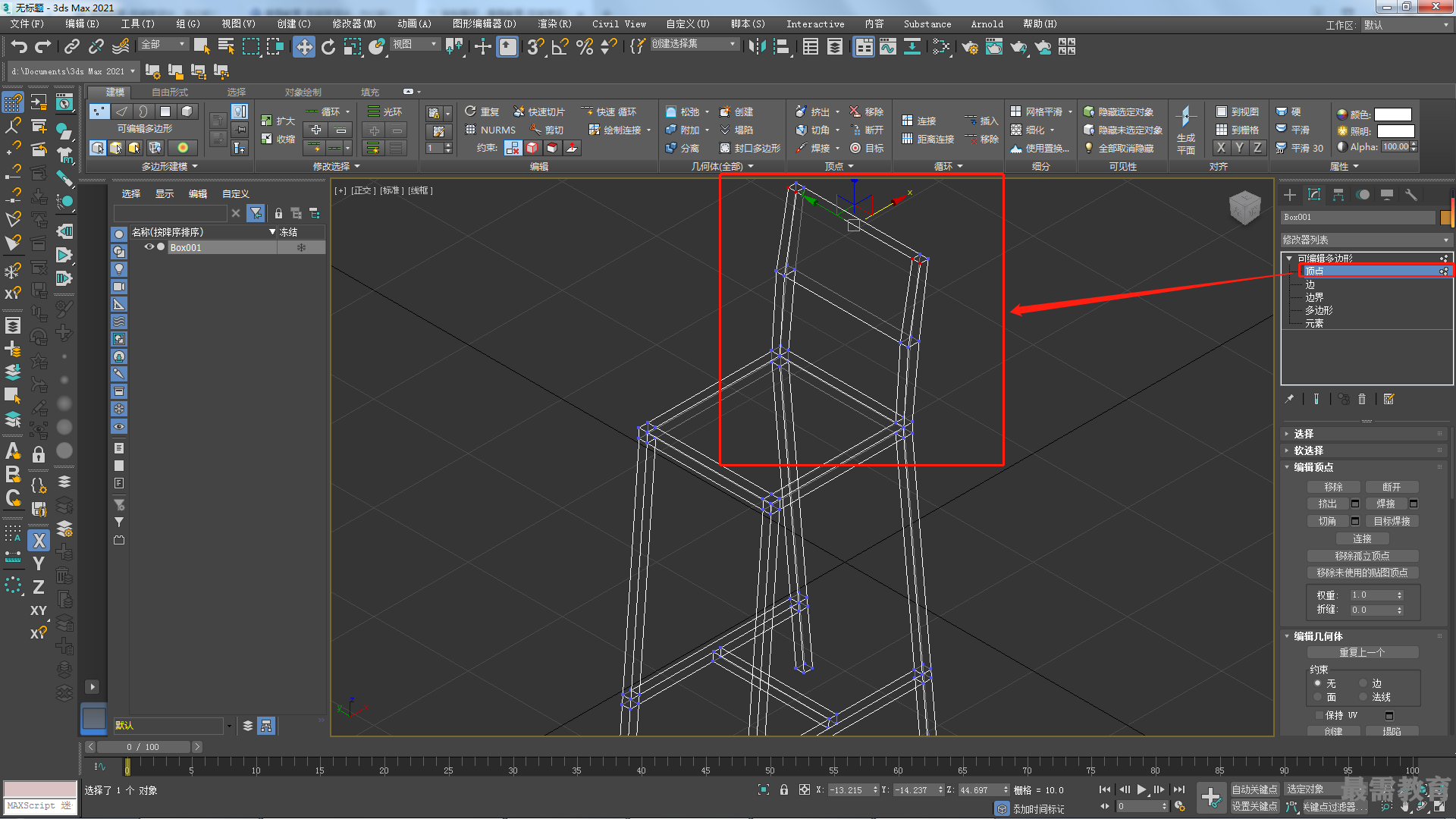Select the 无 constraint radio button
Screen dimensions: 1456x819
pos(1318,683)
